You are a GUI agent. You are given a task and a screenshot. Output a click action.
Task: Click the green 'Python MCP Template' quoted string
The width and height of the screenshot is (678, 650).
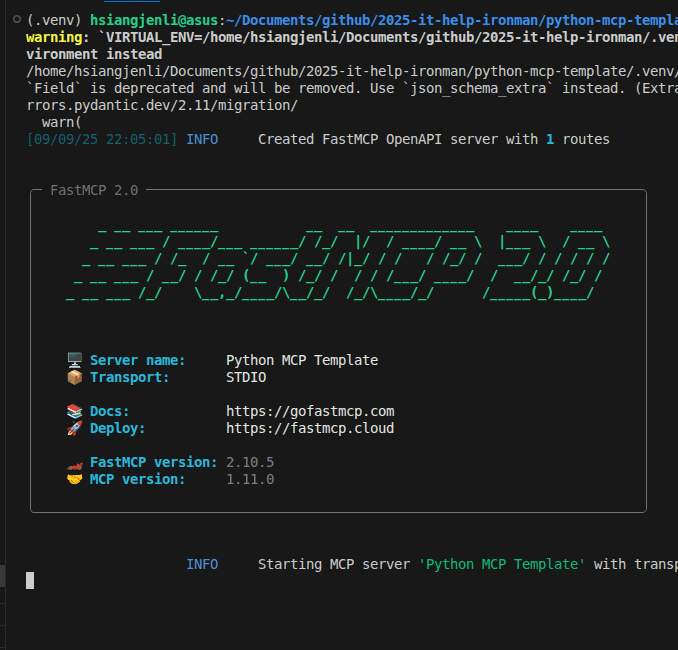502,564
